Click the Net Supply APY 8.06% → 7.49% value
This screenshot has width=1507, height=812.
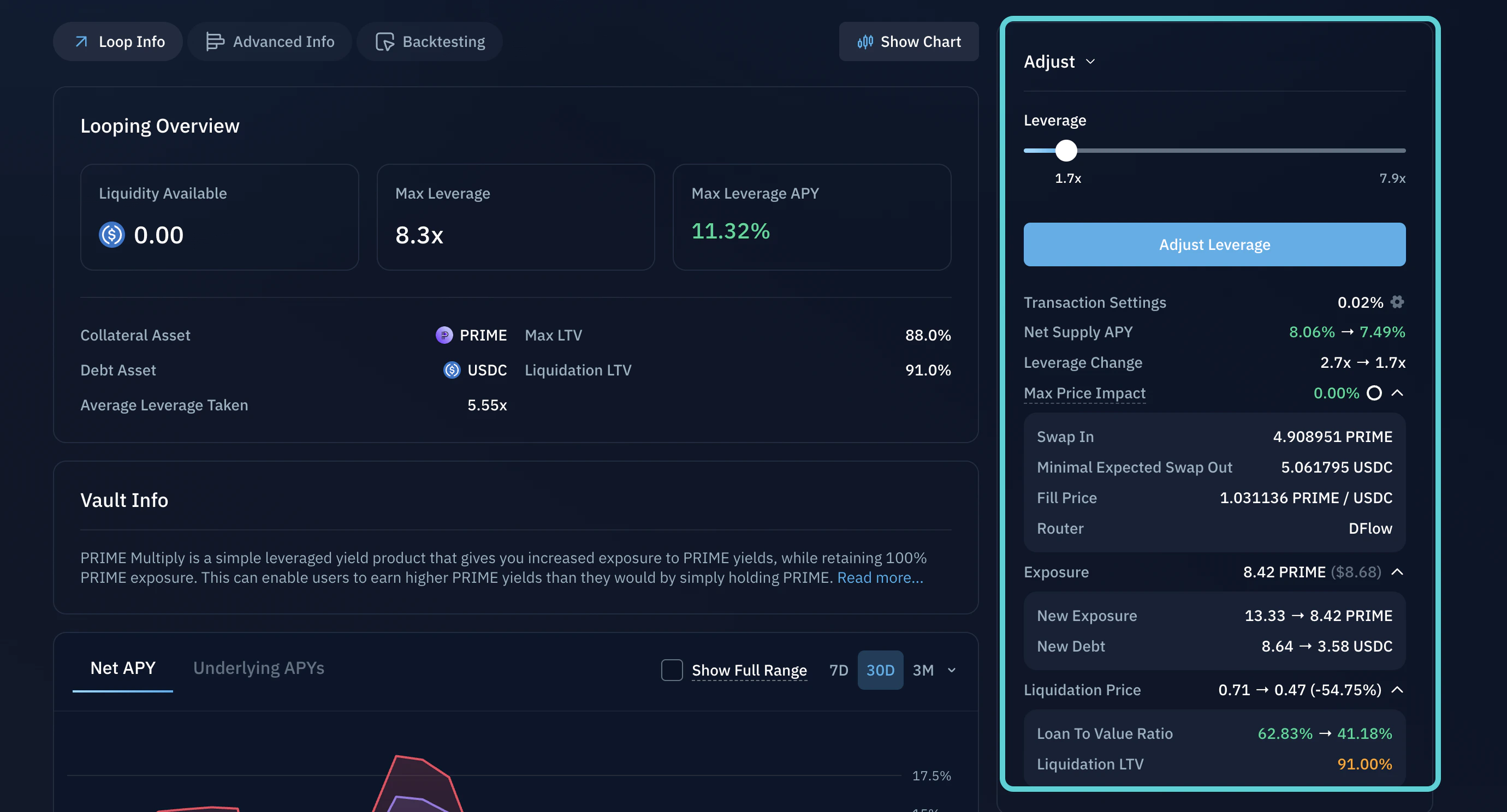click(x=1346, y=332)
